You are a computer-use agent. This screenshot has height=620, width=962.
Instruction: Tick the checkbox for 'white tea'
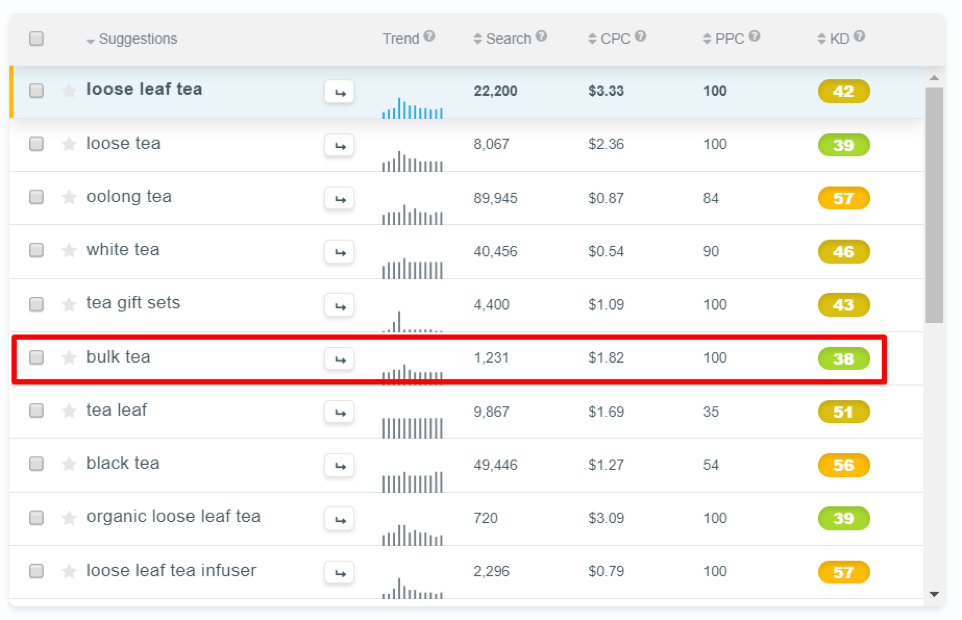point(36,250)
